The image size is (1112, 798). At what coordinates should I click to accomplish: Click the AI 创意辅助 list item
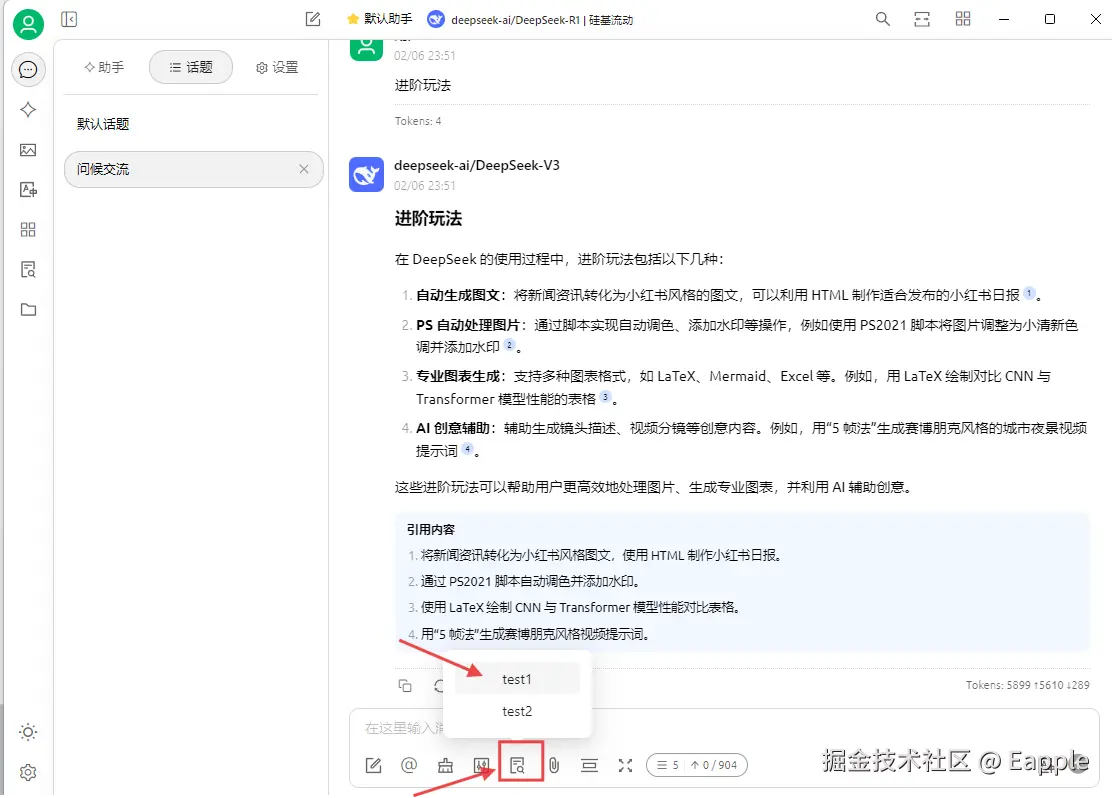[x=751, y=439]
